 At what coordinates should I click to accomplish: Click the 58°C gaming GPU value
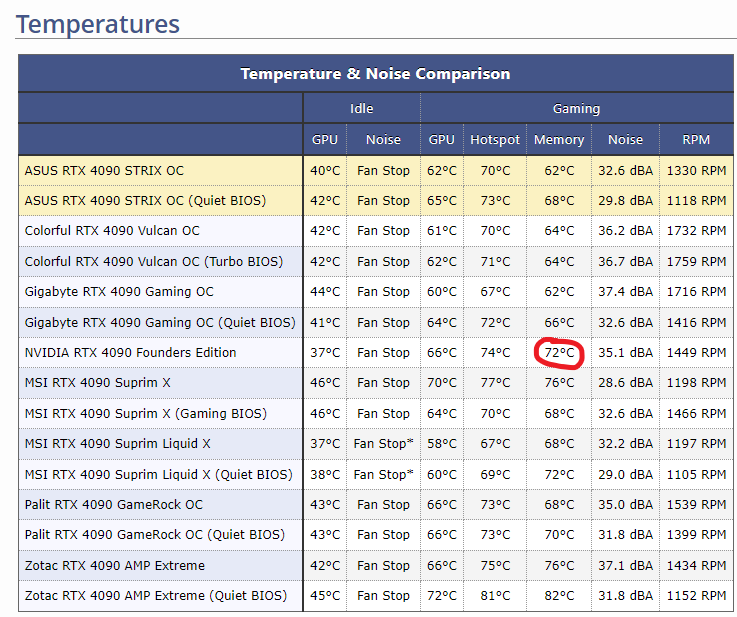coord(441,444)
